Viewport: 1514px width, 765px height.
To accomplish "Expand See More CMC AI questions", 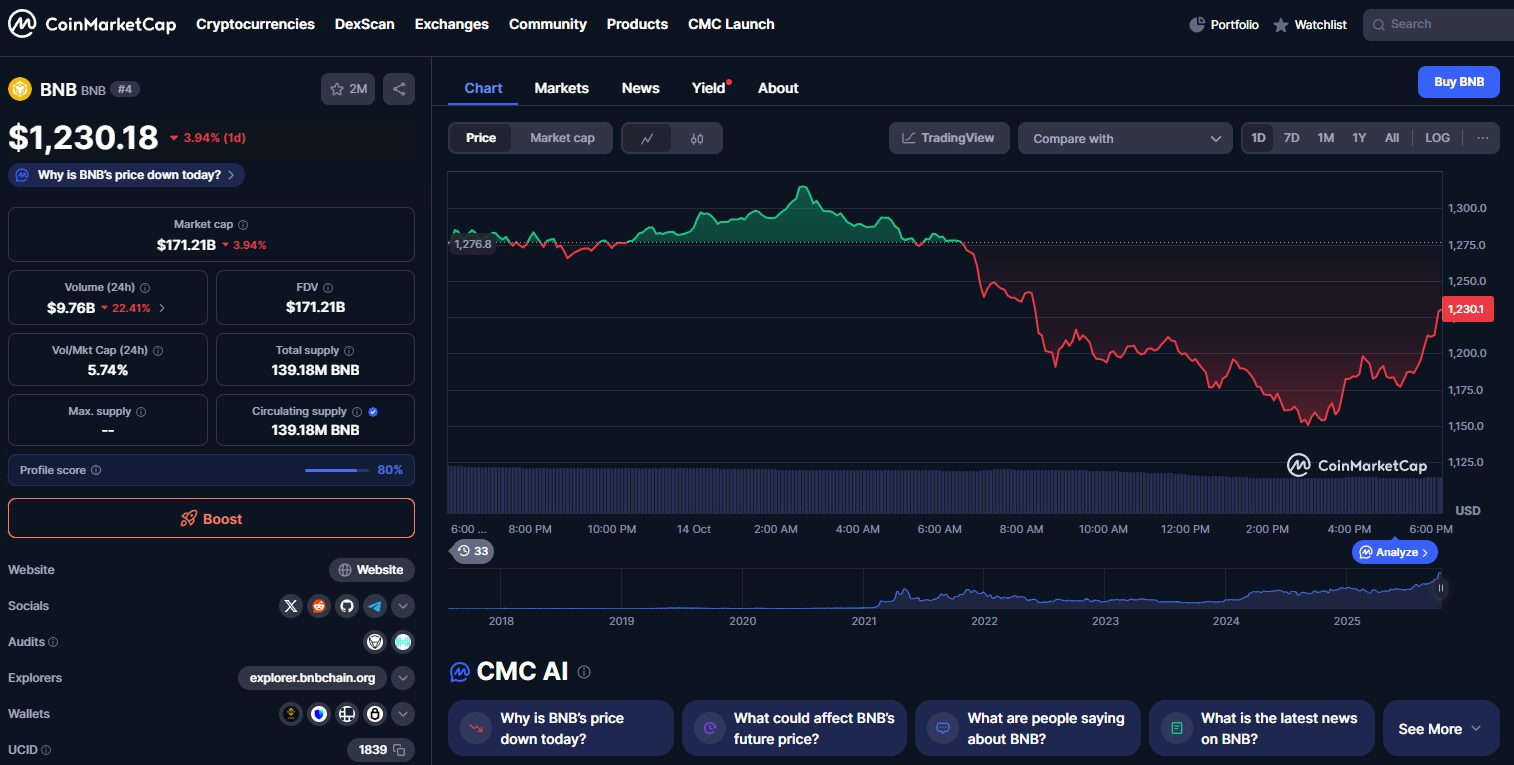I will point(1441,729).
